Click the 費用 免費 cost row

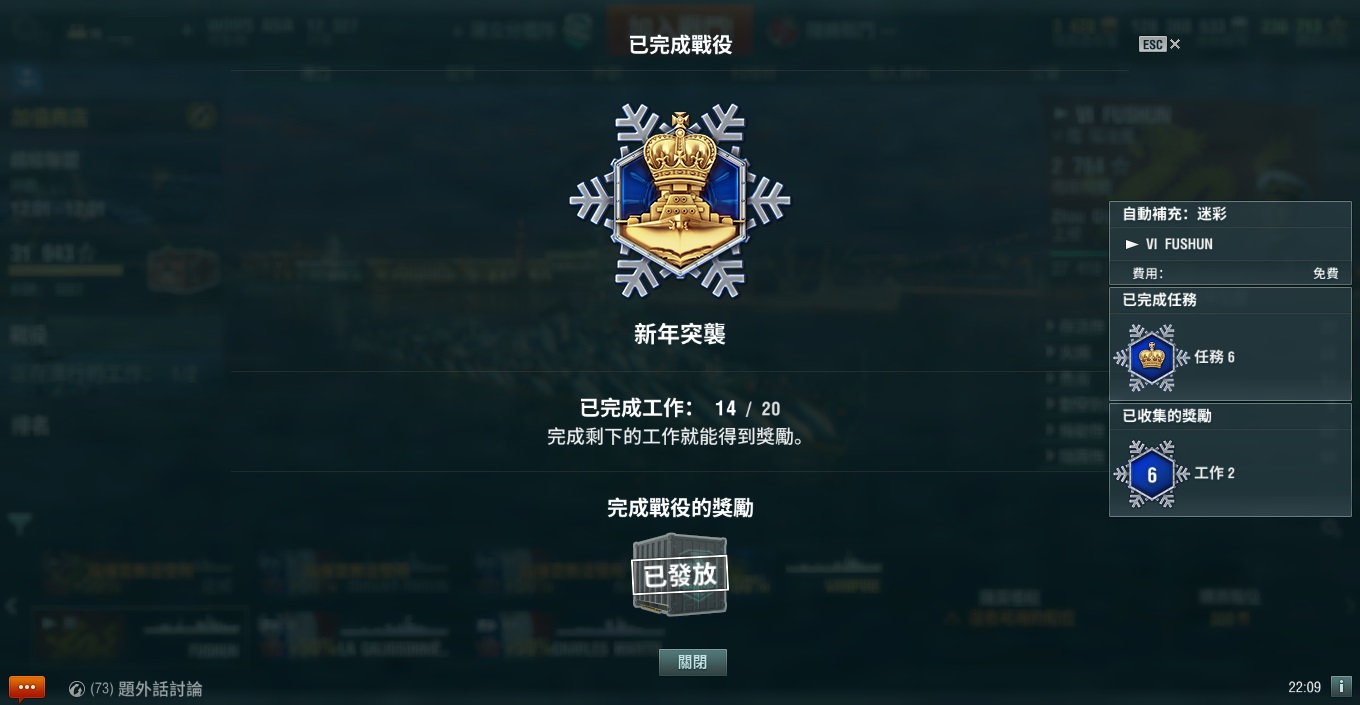(x=1230, y=273)
